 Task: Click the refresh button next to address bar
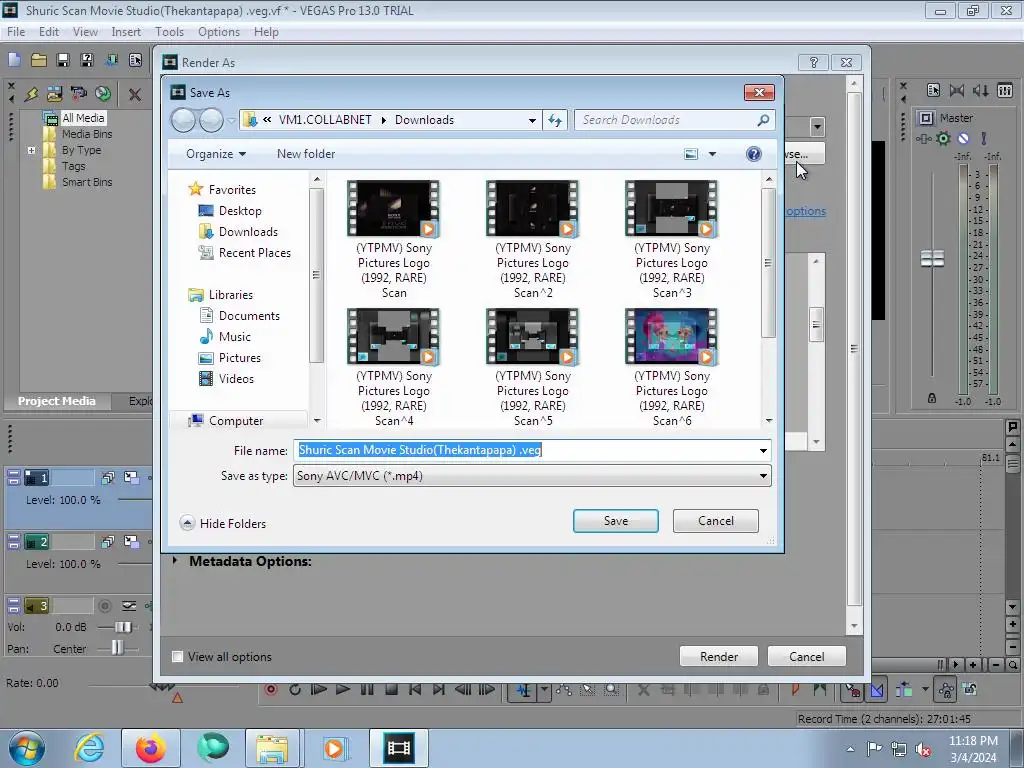pyautogui.click(x=555, y=120)
